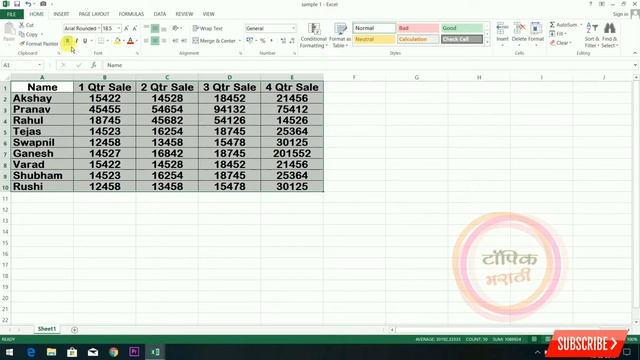640x360 pixels.
Task: Apply Percent Style format
Action: pos(262,41)
